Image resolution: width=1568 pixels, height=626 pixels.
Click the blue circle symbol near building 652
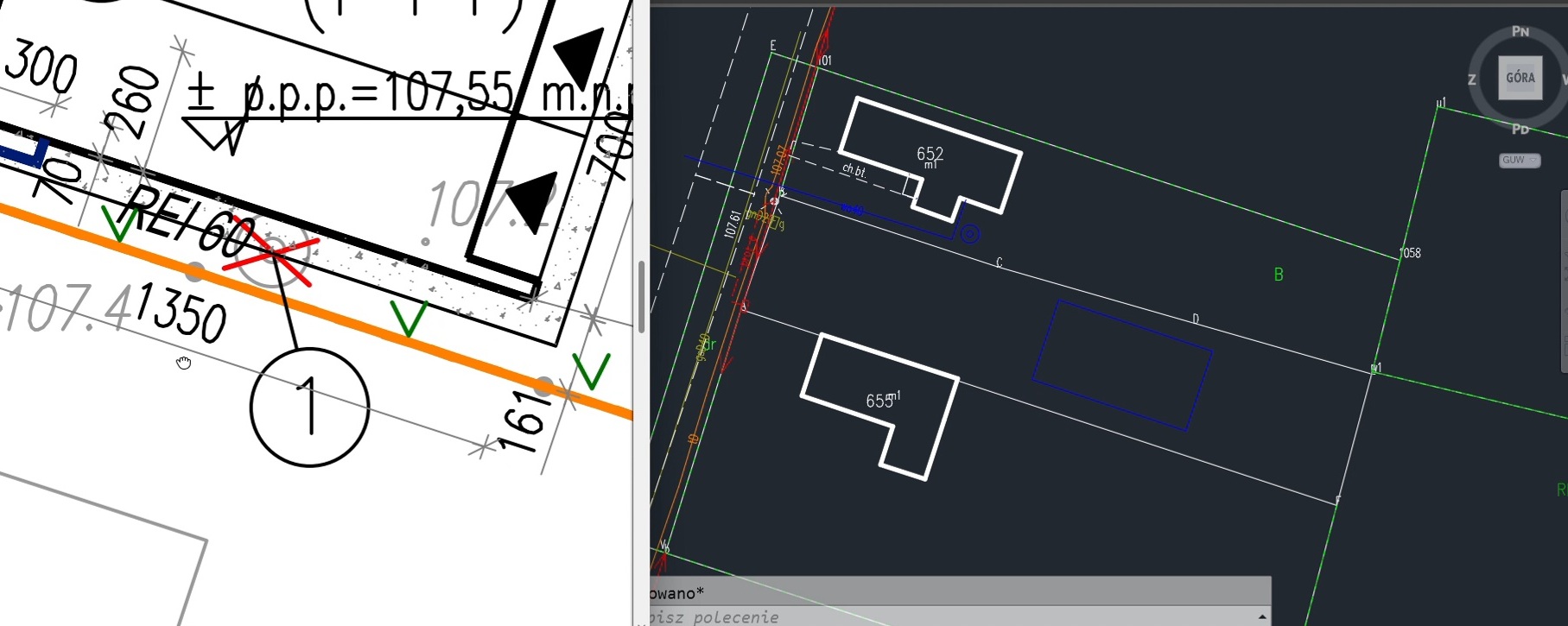[970, 234]
